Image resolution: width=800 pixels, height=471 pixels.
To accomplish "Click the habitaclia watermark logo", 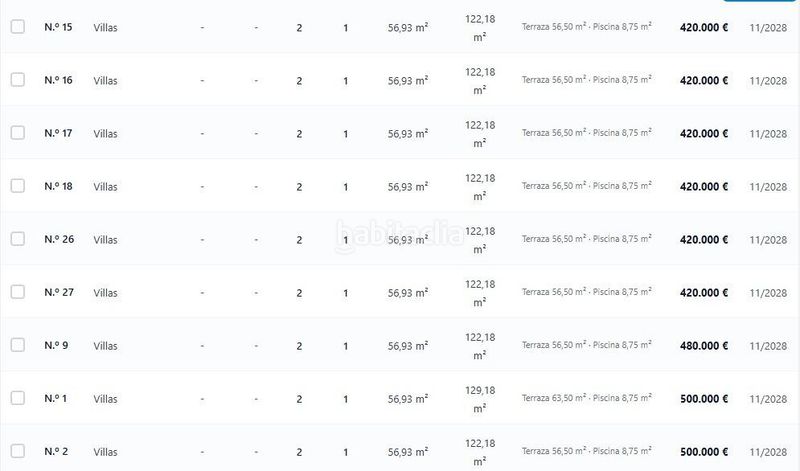I will tap(398, 235).
